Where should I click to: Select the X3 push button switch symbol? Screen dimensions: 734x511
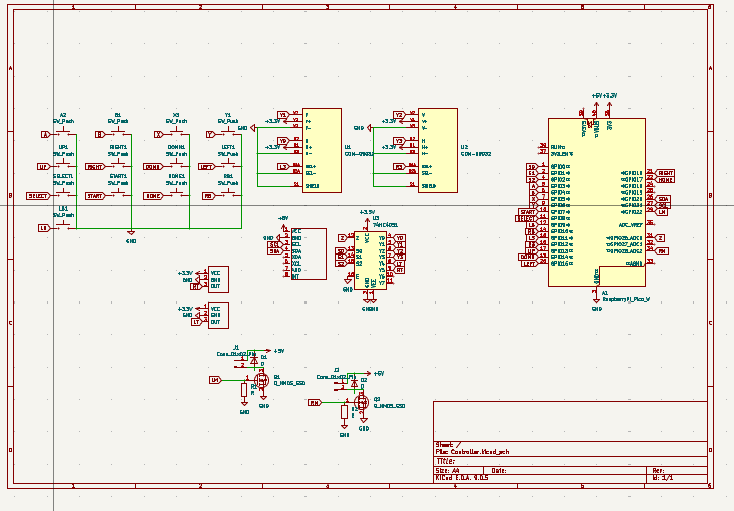coord(176,133)
